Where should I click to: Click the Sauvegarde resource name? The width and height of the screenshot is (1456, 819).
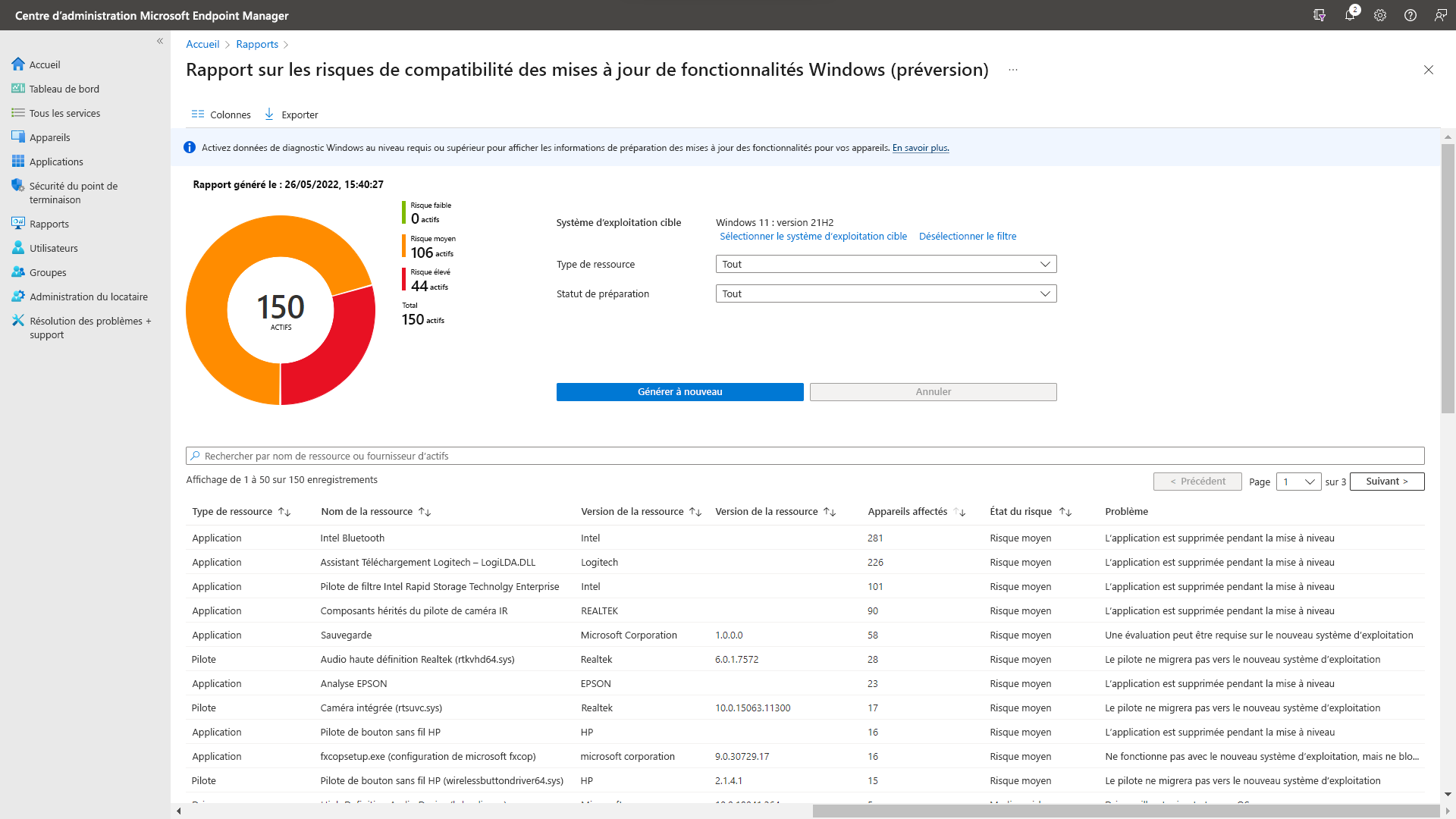346,635
